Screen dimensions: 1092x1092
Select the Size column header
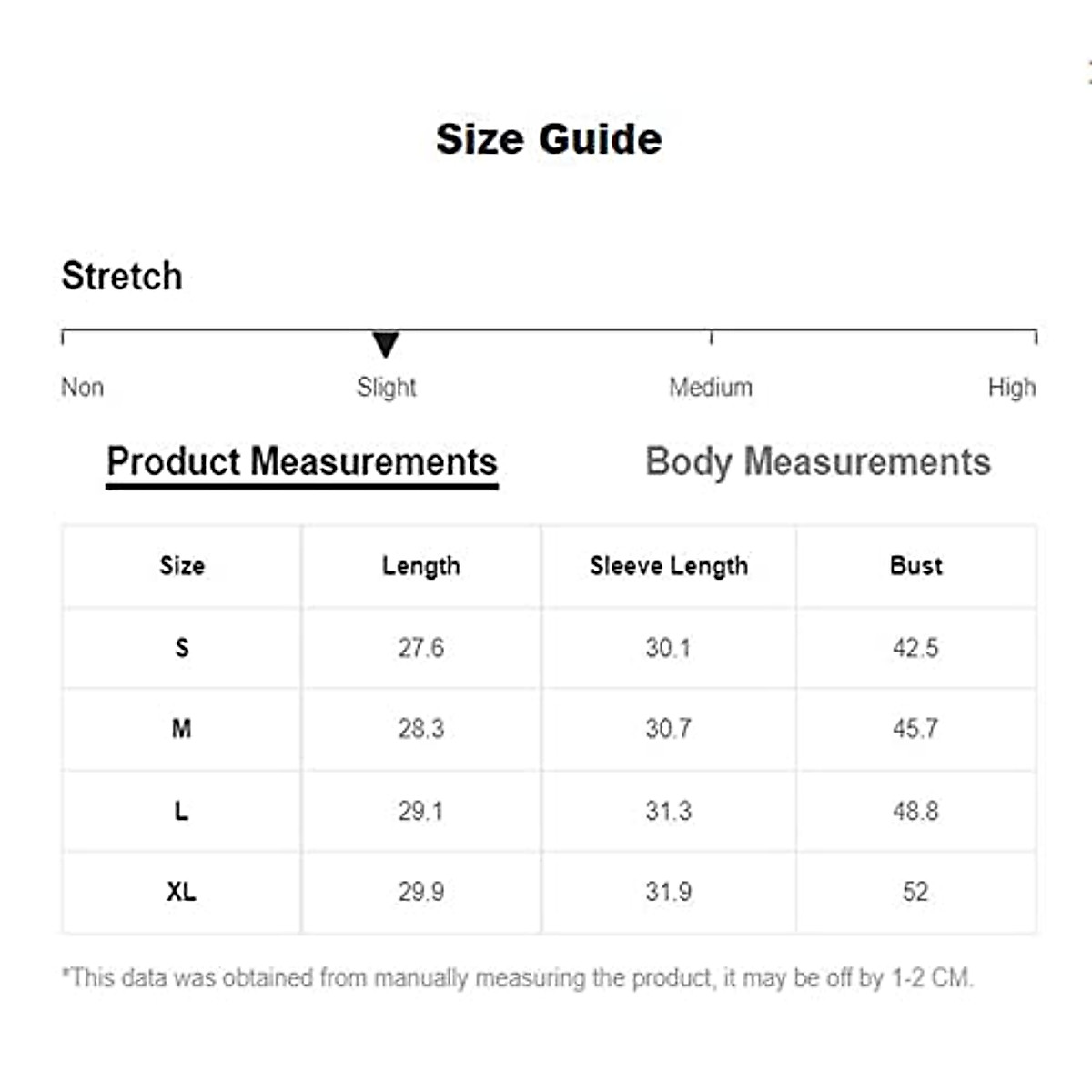coord(182,566)
